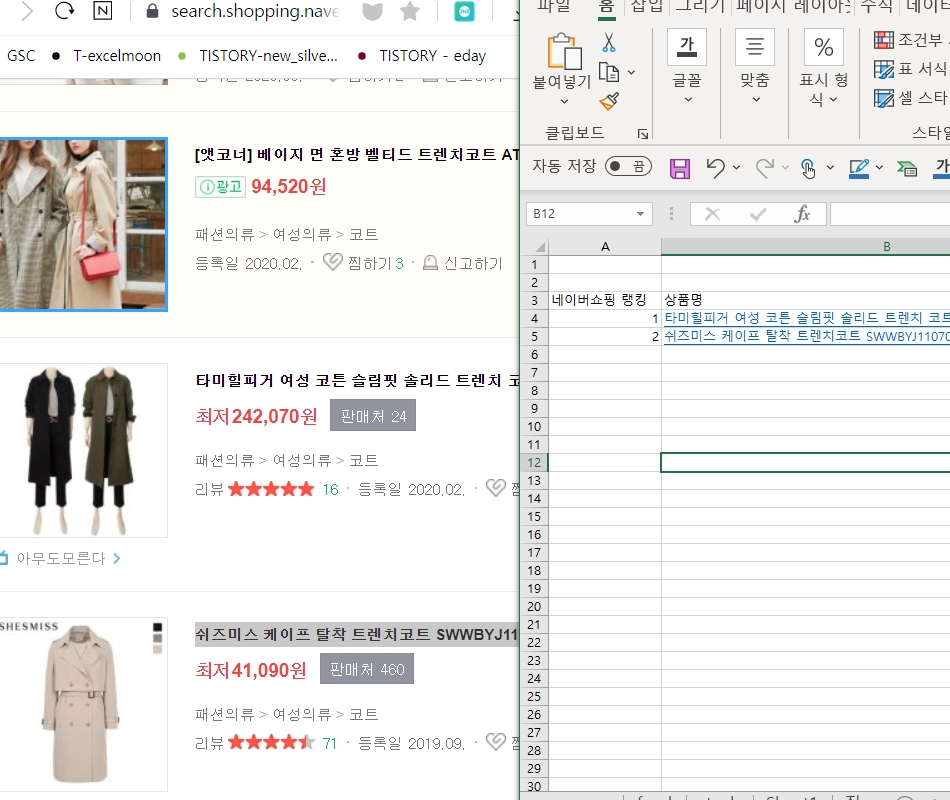The height and width of the screenshot is (800, 950).
Task: Open the 타미힐피거 product title link in browser
Action: point(357,381)
